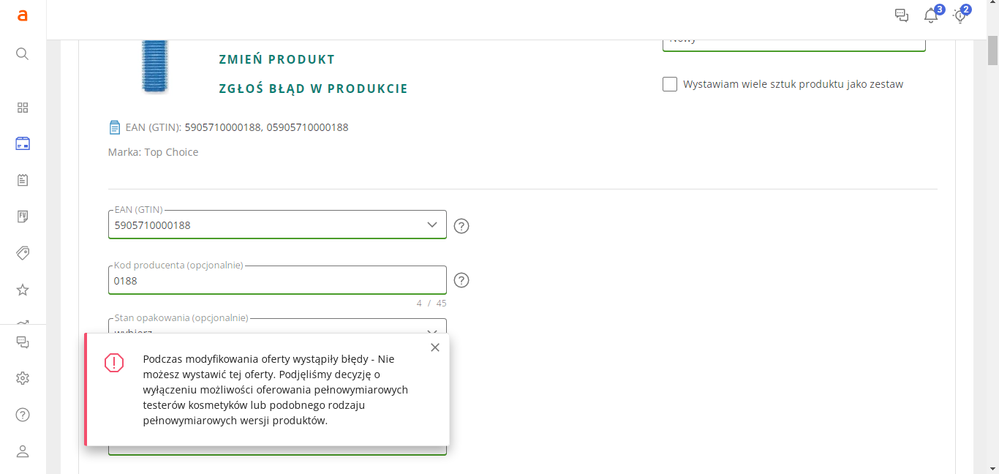Enable "Wystawiam wiele sztuk produktu jako zestaw" checkbox
This screenshot has width=999, height=474.
670,84
